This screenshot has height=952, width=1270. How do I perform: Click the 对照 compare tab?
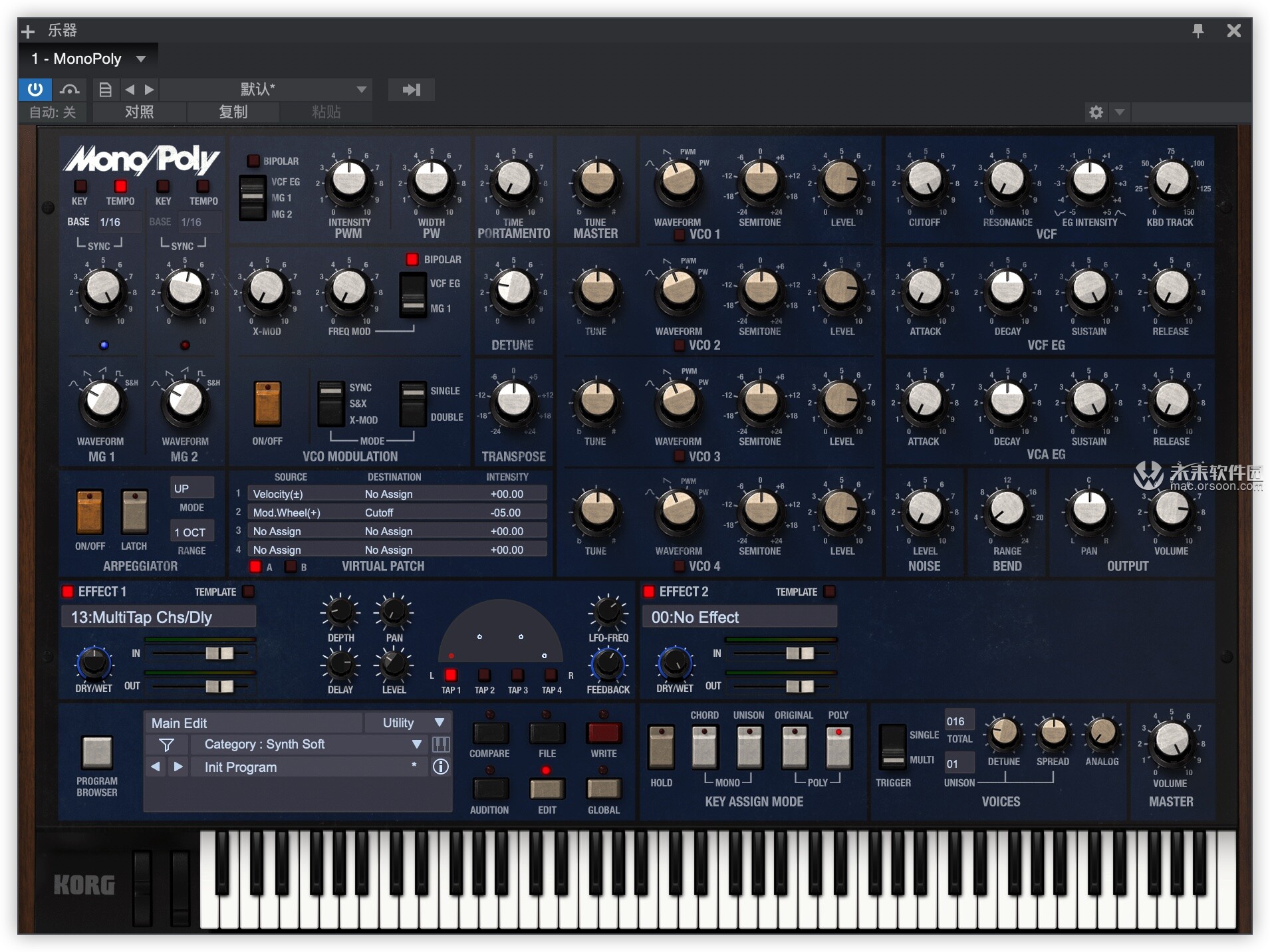139,112
